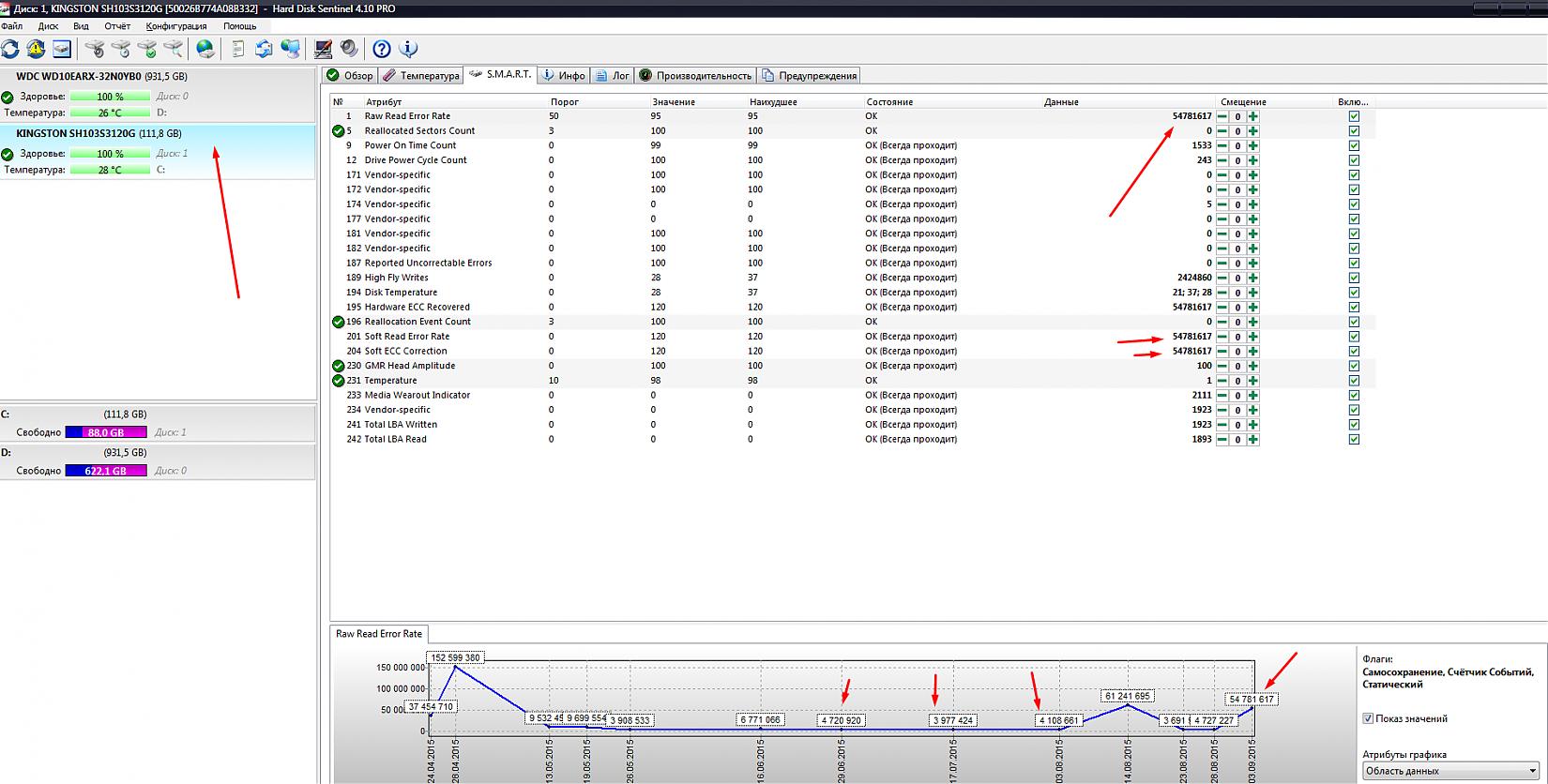Click the blue refresh arrows toolbar icon

tap(10, 49)
